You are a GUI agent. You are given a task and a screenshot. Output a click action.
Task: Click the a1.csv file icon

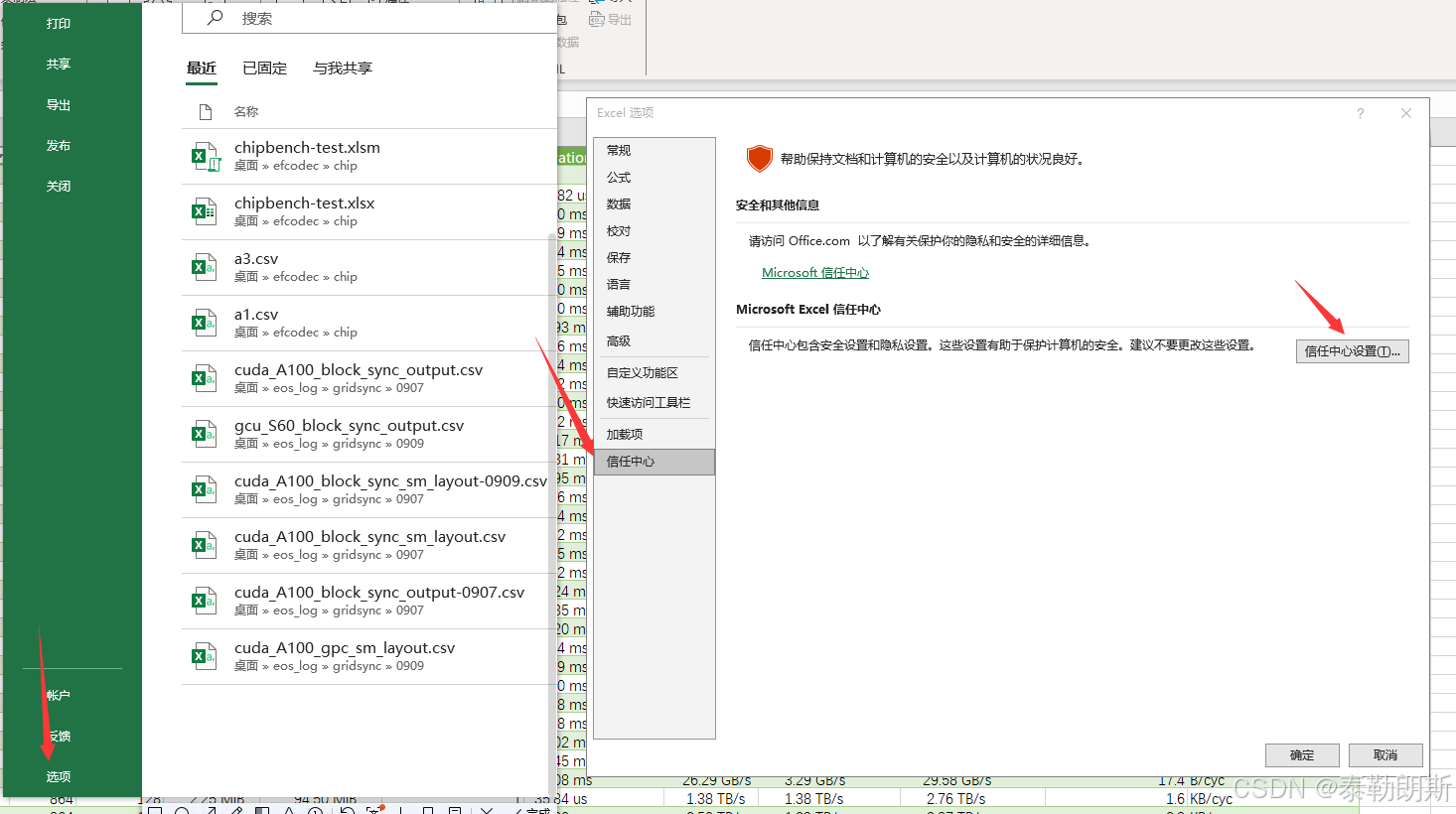point(205,323)
